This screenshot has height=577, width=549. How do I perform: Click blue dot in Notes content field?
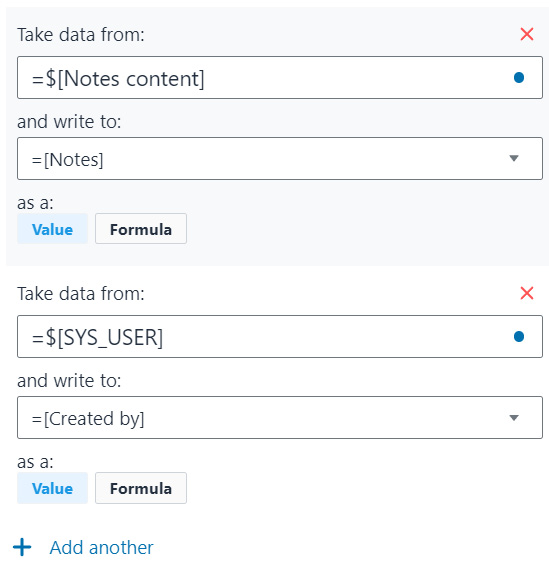[519, 78]
